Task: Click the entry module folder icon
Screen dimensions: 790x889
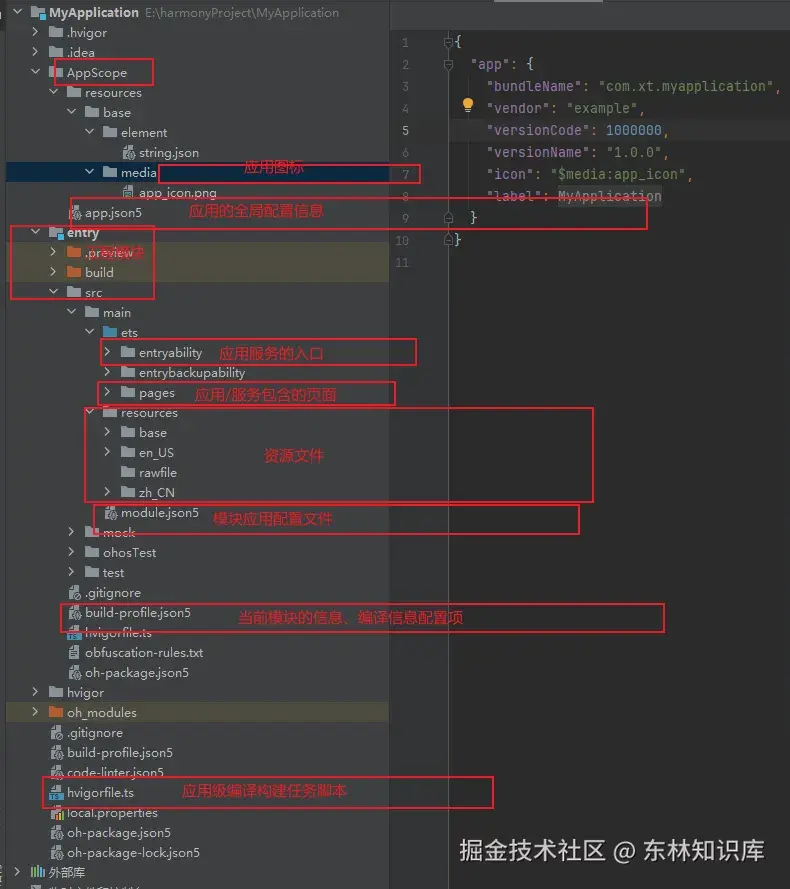Action: click(56, 232)
